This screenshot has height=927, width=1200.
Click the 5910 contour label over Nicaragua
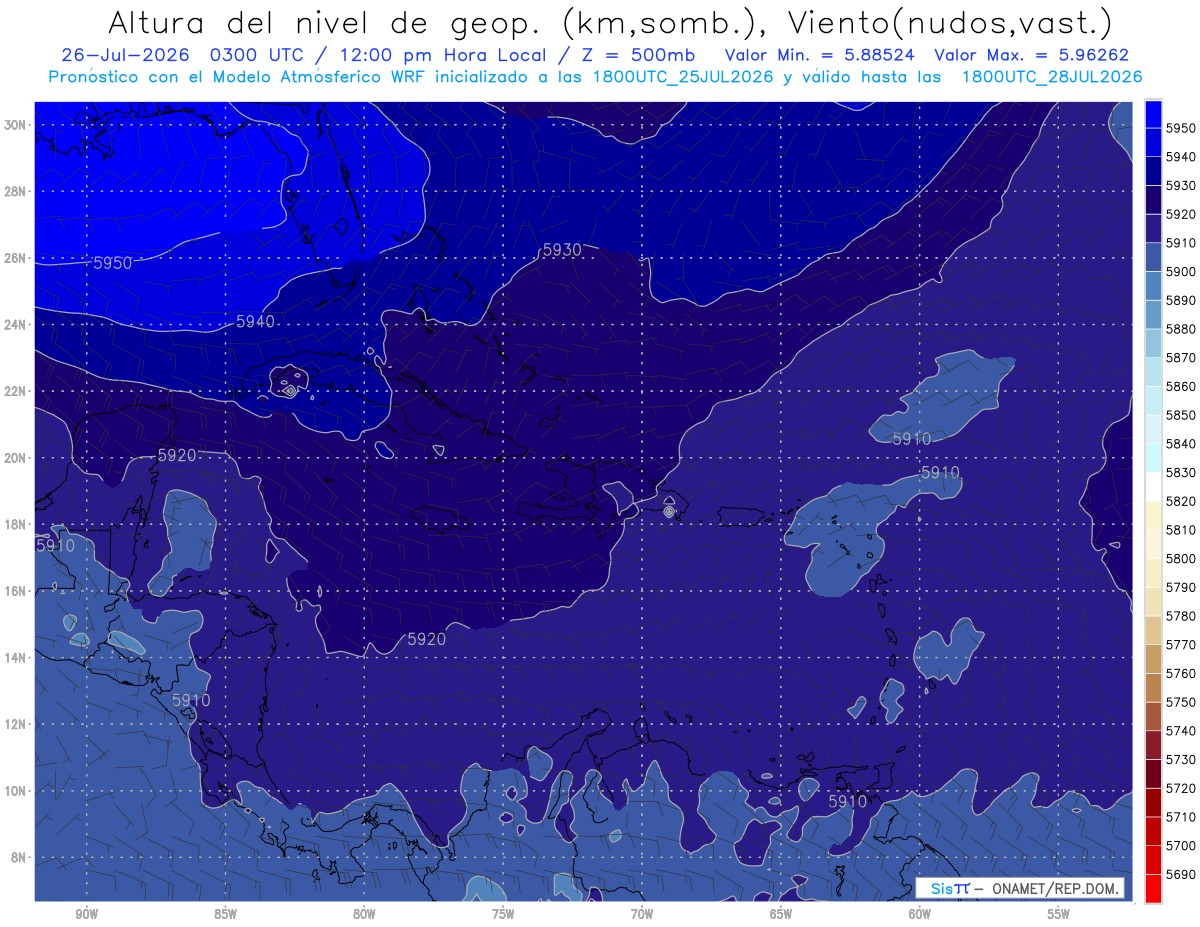(x=190, y=700)
